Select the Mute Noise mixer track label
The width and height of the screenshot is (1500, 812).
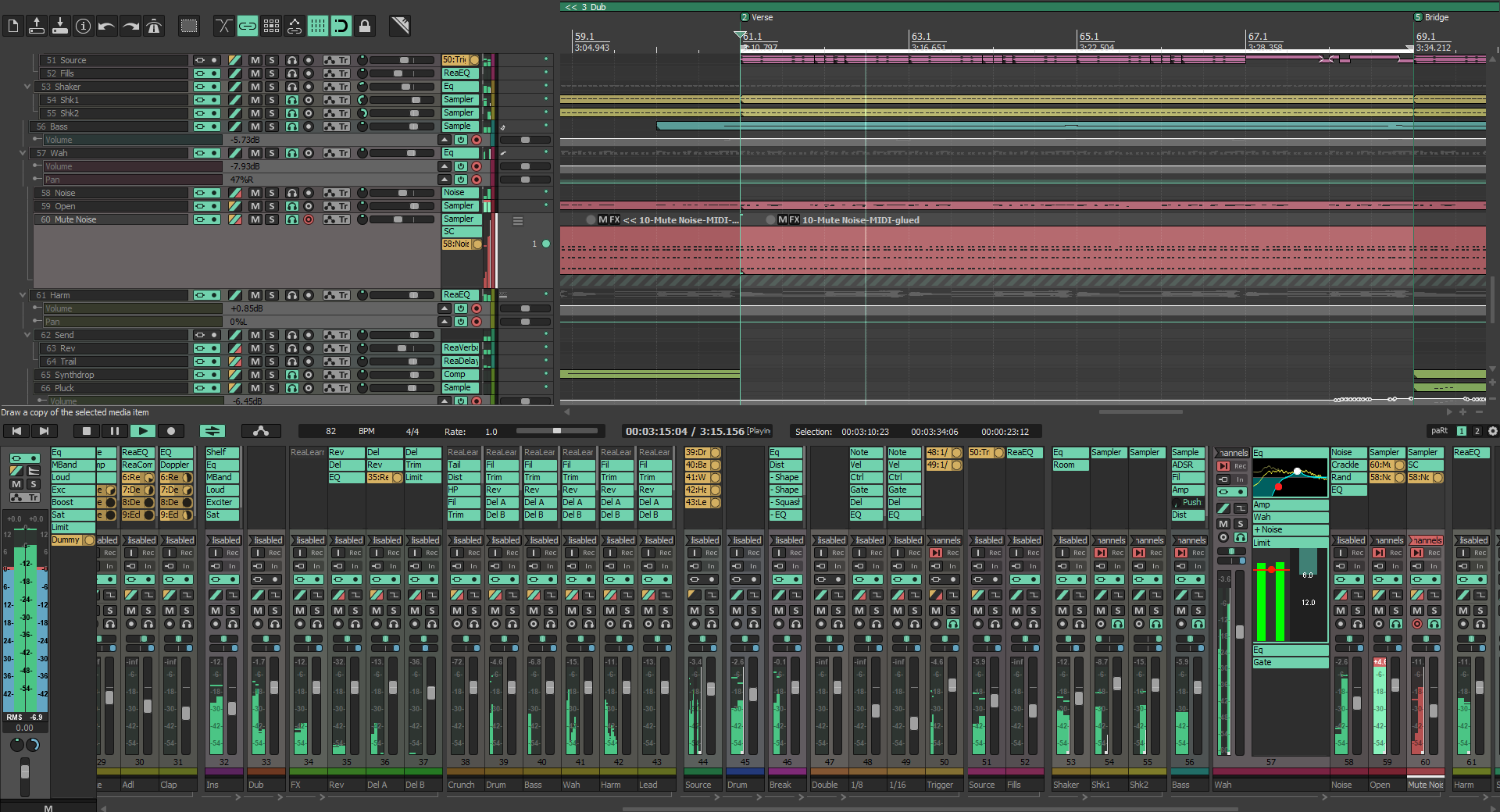pos(1426,785)
